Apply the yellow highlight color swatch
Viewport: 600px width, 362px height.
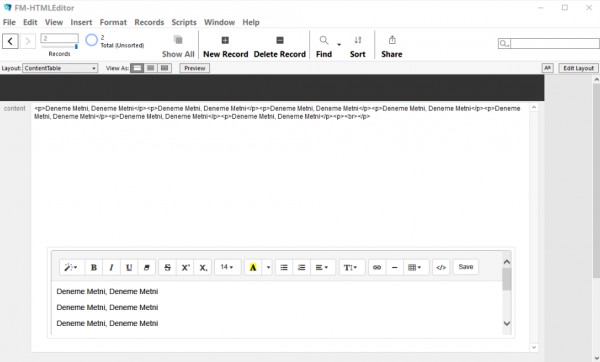[253, 267]
